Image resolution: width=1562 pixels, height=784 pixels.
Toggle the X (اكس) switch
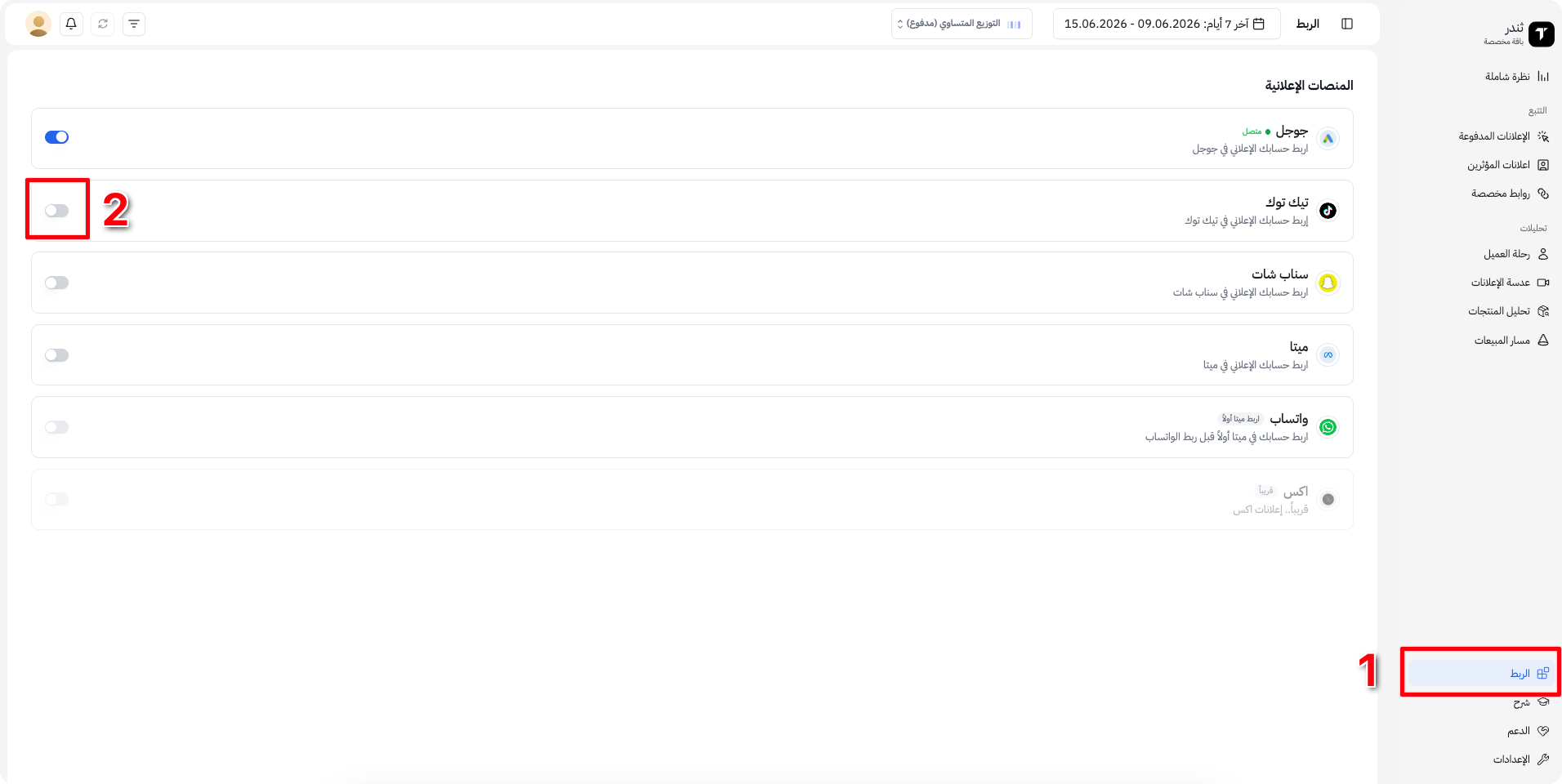click(x=56, y=499)
